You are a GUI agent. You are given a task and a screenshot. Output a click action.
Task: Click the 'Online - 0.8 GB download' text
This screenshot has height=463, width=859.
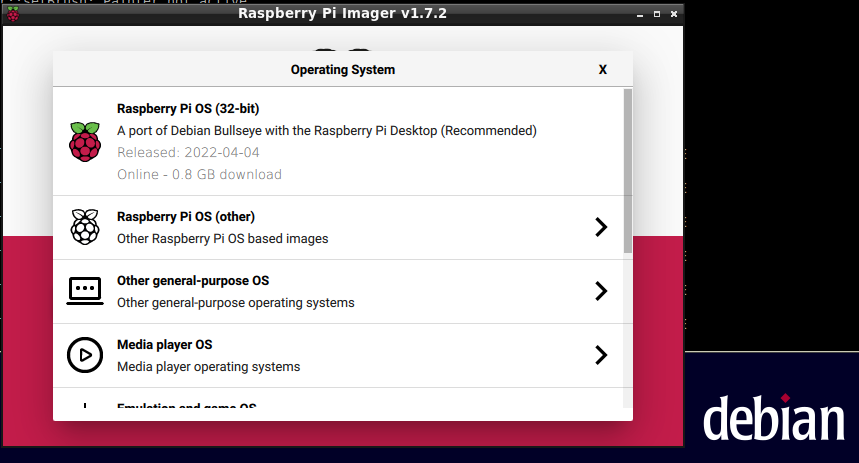pyautogui.click(x=199, y=175)
